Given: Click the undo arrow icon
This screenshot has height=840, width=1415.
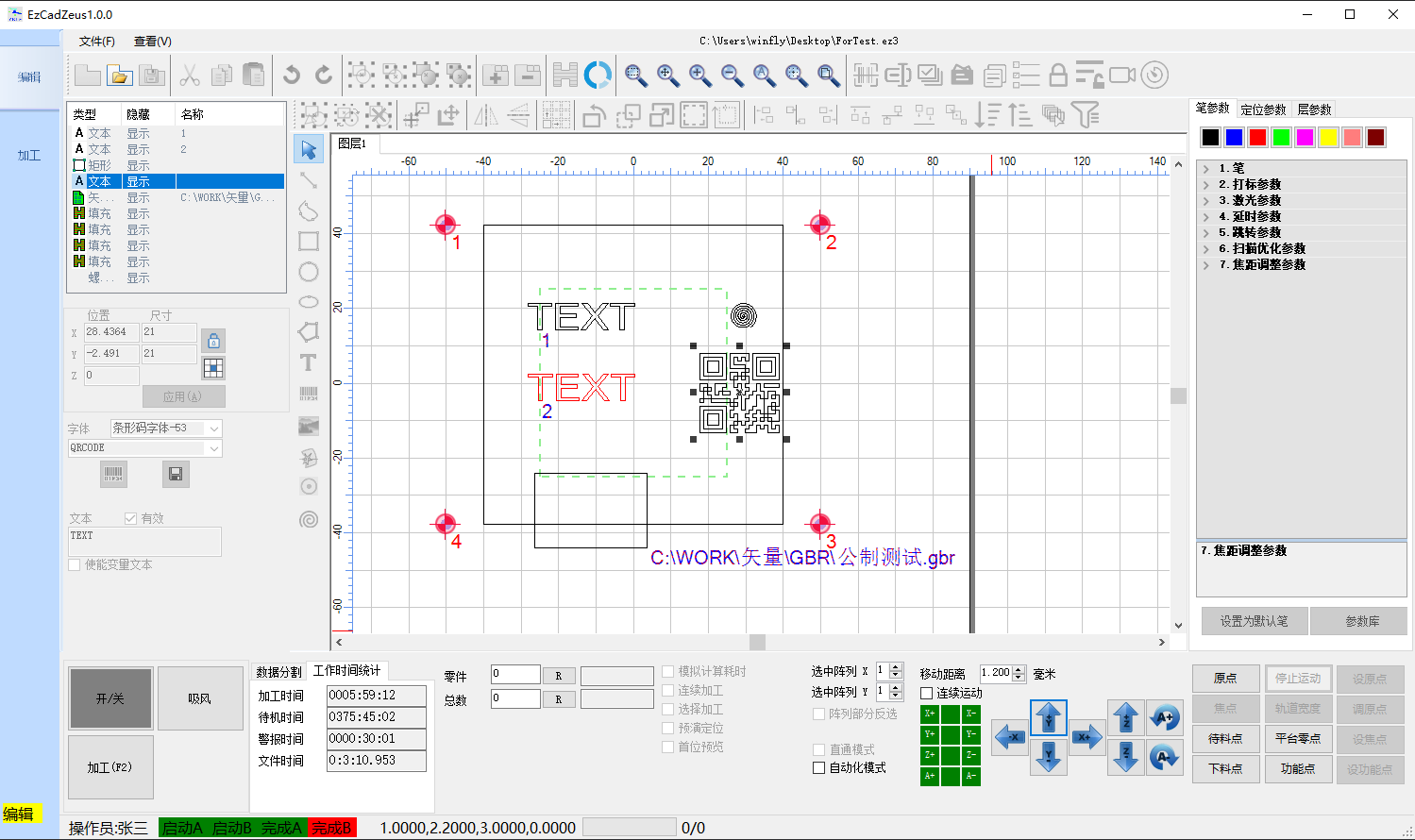Looking at the screenshot, I should (x=292, y=76).
